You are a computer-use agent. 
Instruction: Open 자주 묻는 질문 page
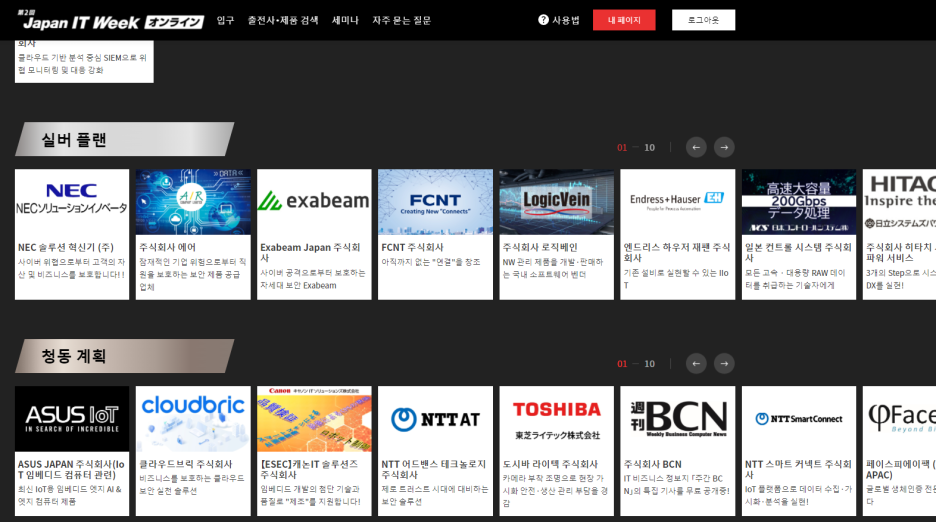click(x=402, y=20)
